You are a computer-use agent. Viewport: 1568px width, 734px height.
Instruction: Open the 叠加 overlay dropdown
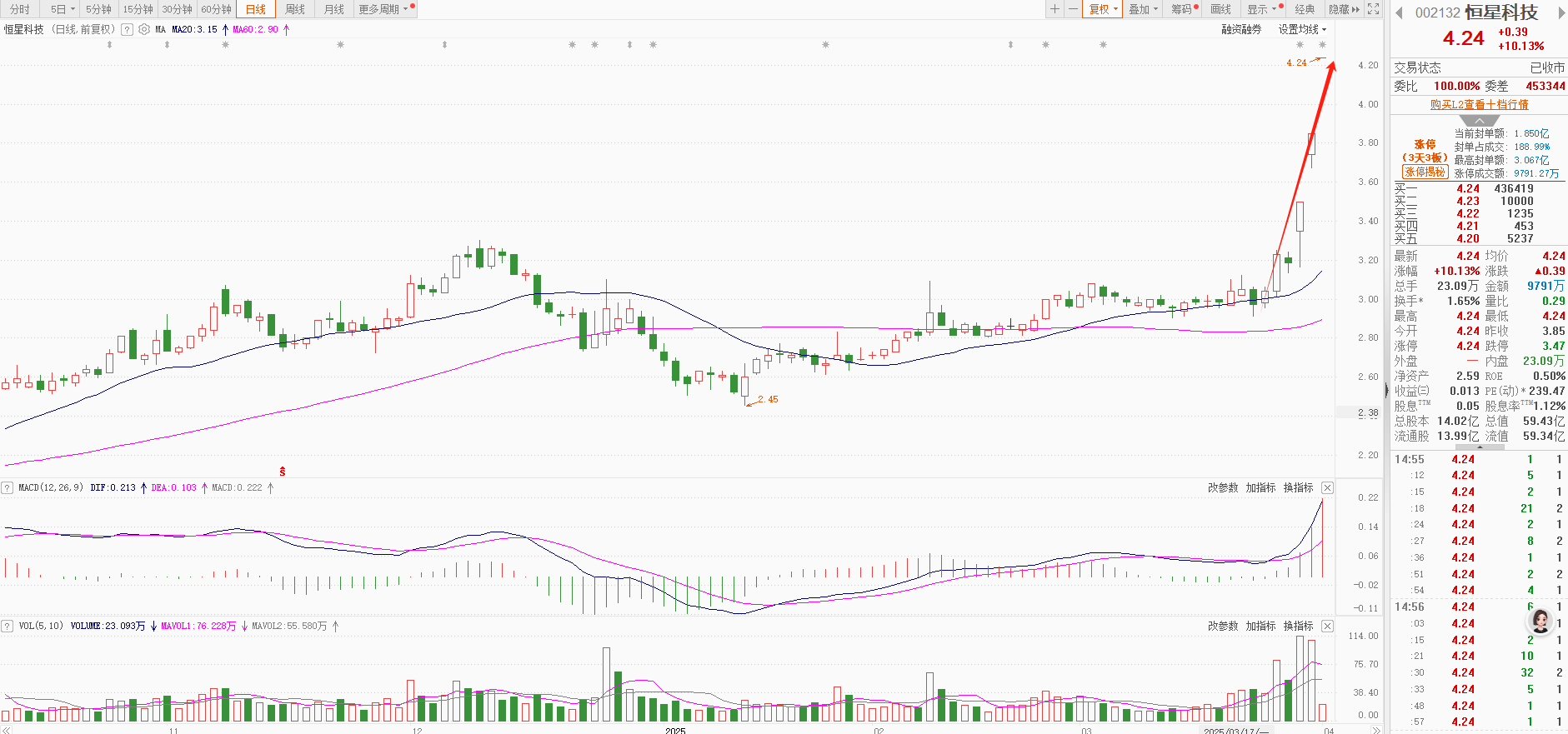pos(1144,9)
